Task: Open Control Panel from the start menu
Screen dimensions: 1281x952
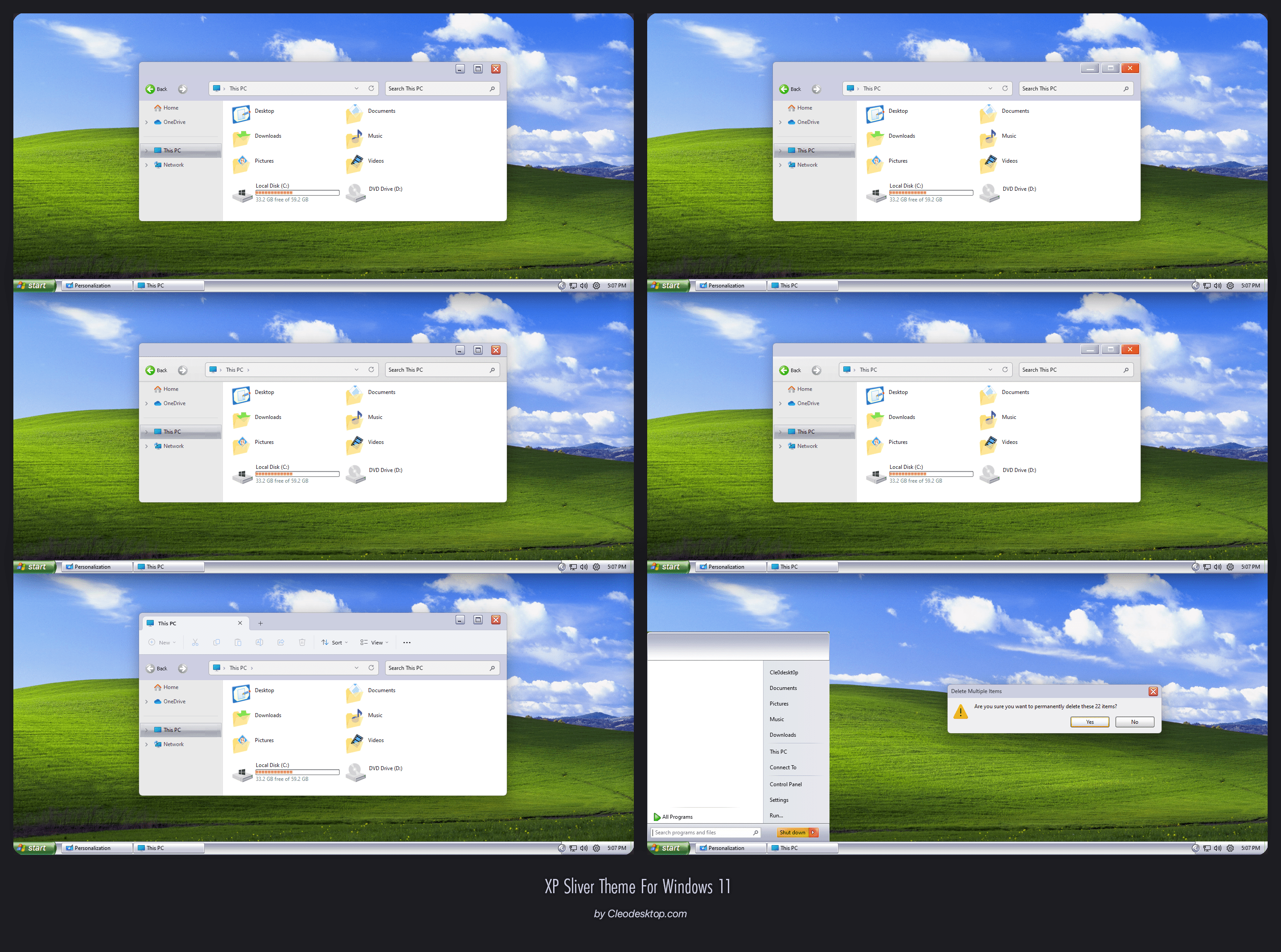Action: [x=785, y=784]
